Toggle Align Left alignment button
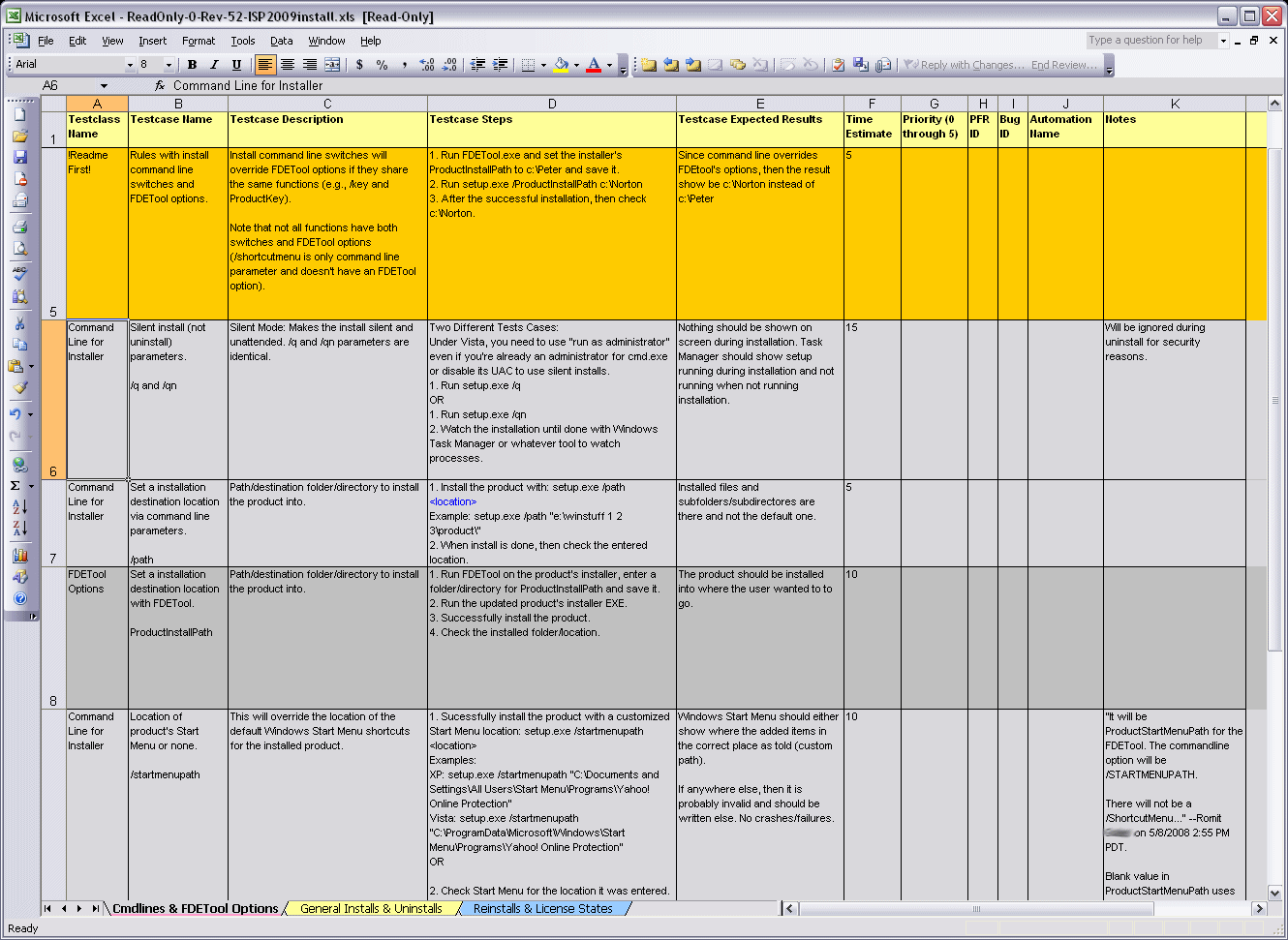Image resolution: width=1288 pixels, height=940 pixels. [264, 65]
